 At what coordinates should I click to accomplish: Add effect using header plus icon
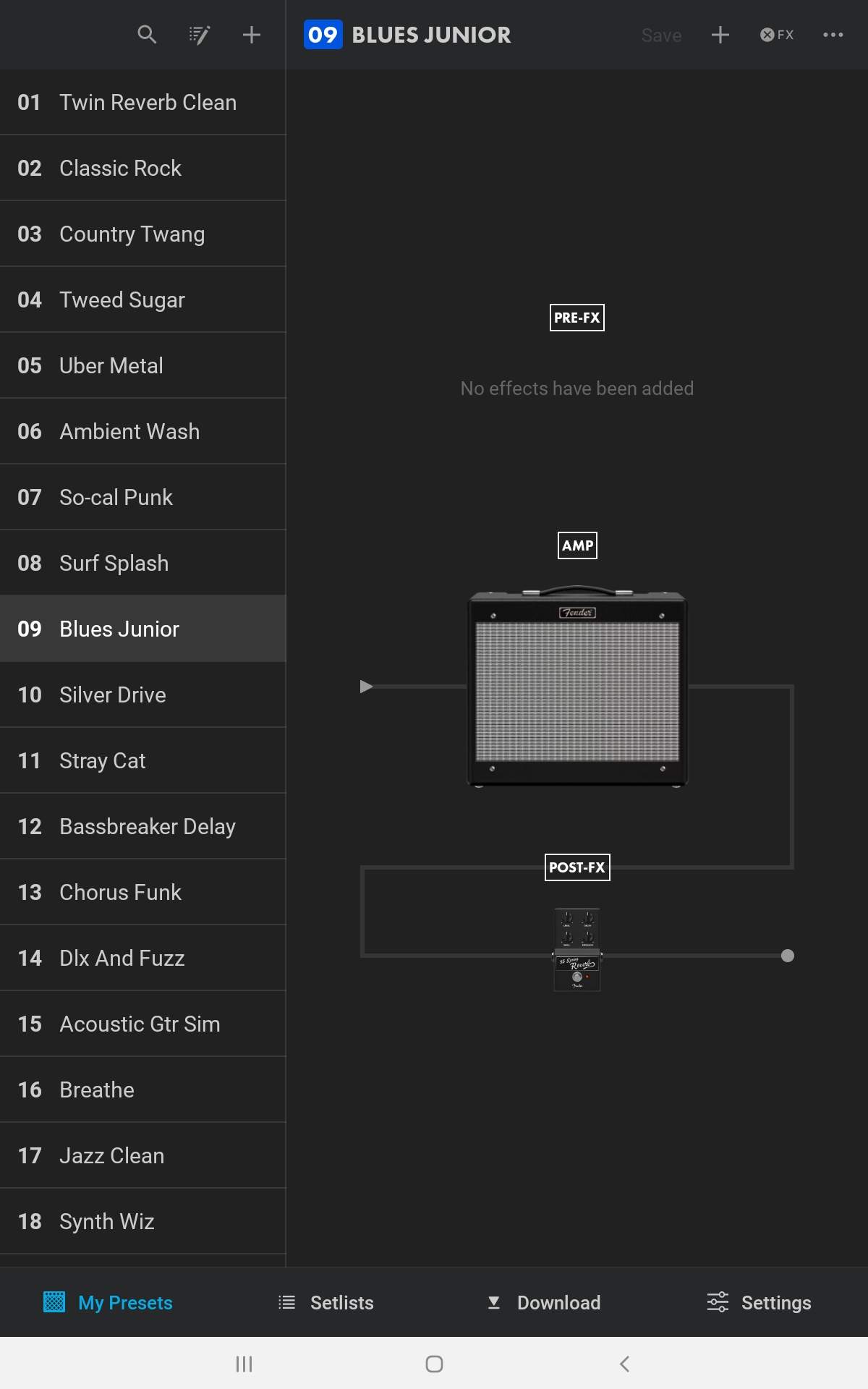[720, 35]
